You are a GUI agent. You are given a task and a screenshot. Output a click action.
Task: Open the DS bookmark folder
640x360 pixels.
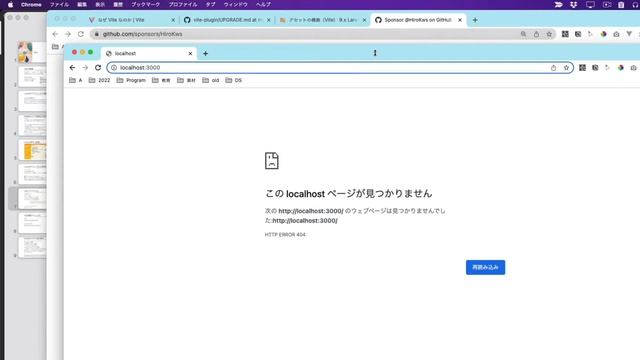coord(233,80)
